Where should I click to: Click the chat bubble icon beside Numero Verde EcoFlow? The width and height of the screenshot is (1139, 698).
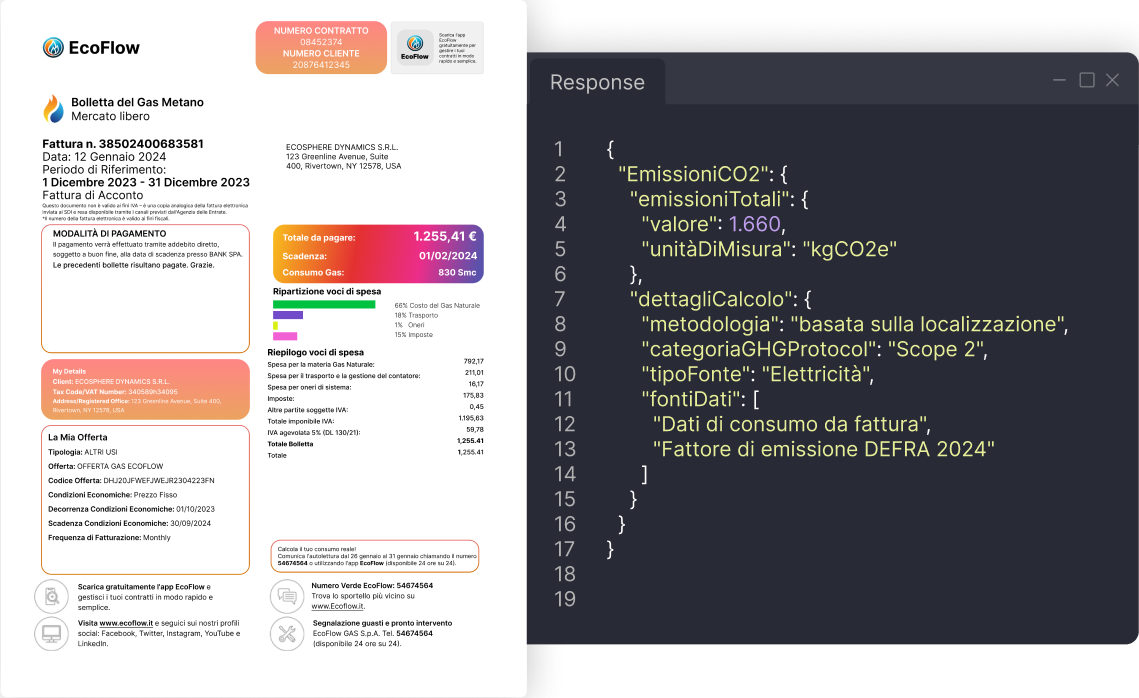(287, 596)
